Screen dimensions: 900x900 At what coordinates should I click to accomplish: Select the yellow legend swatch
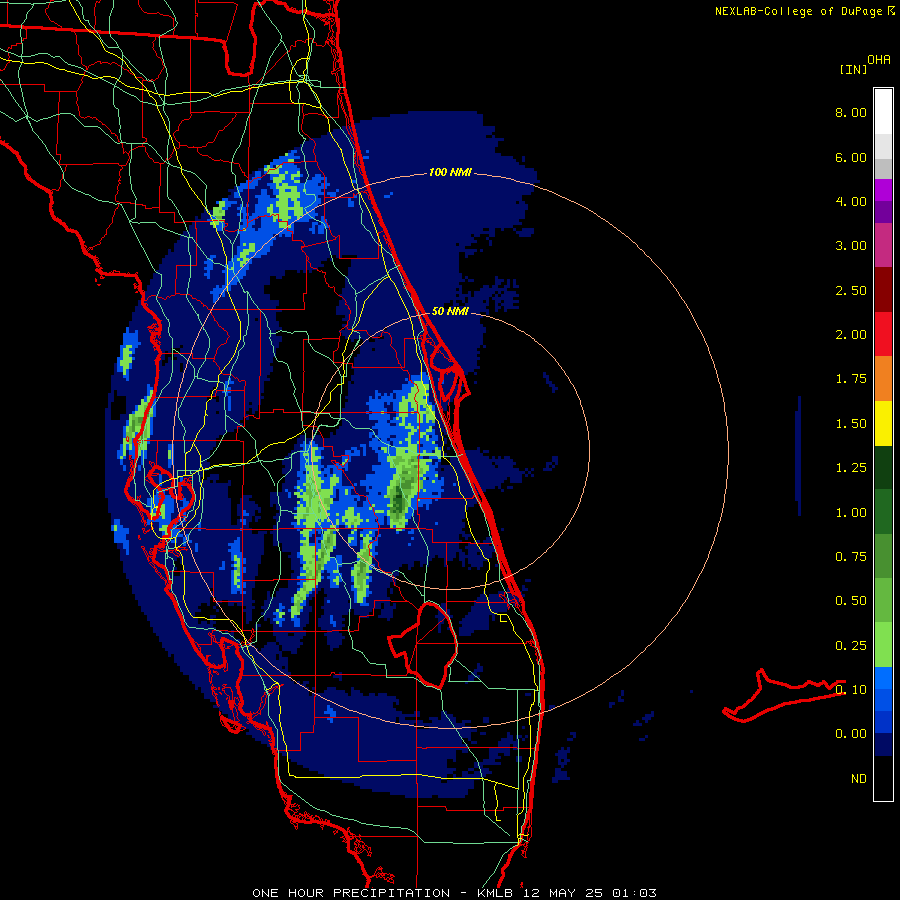coord(883,423)
